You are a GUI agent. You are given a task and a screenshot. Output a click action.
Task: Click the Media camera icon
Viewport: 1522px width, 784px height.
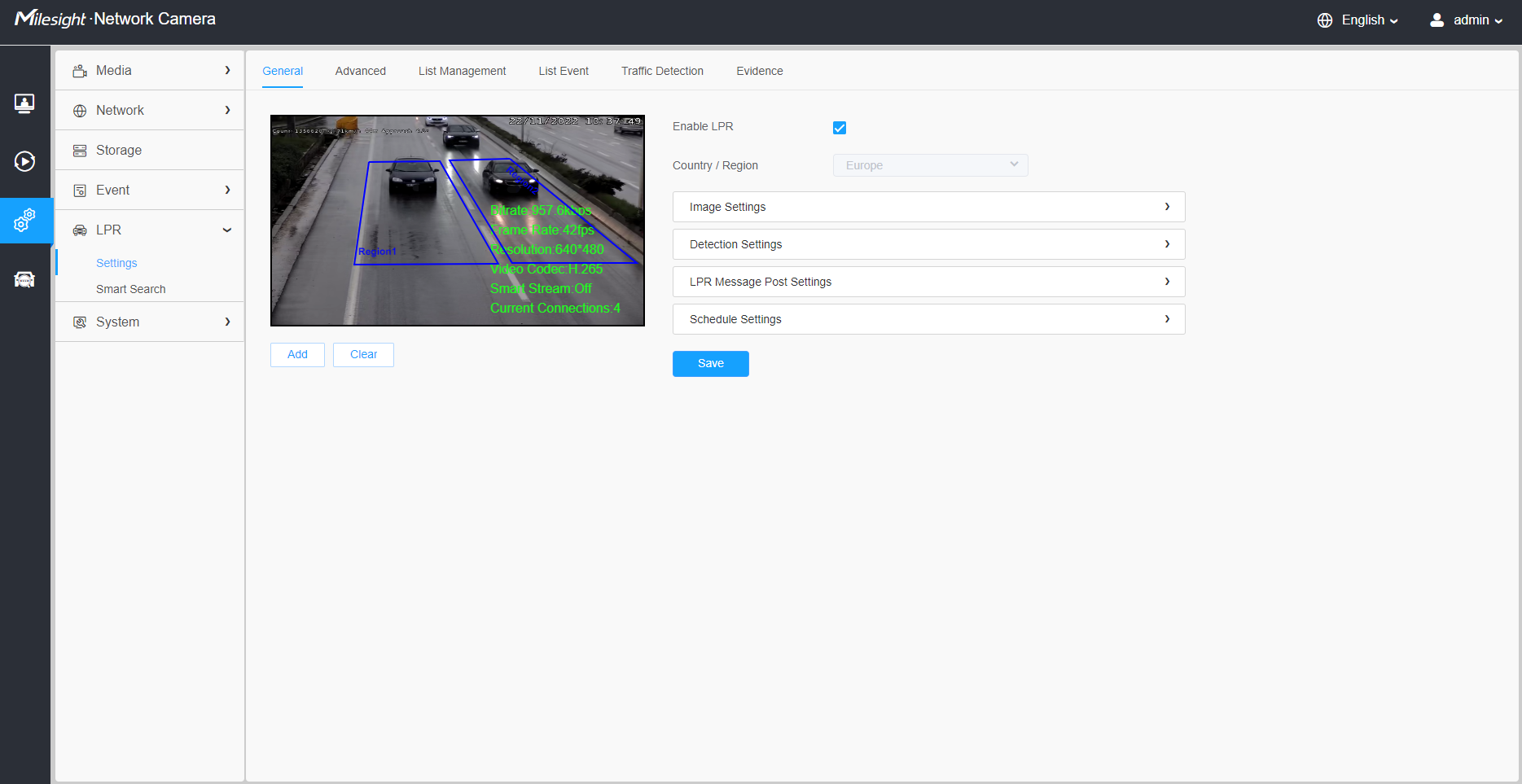(x=80, y=71)
